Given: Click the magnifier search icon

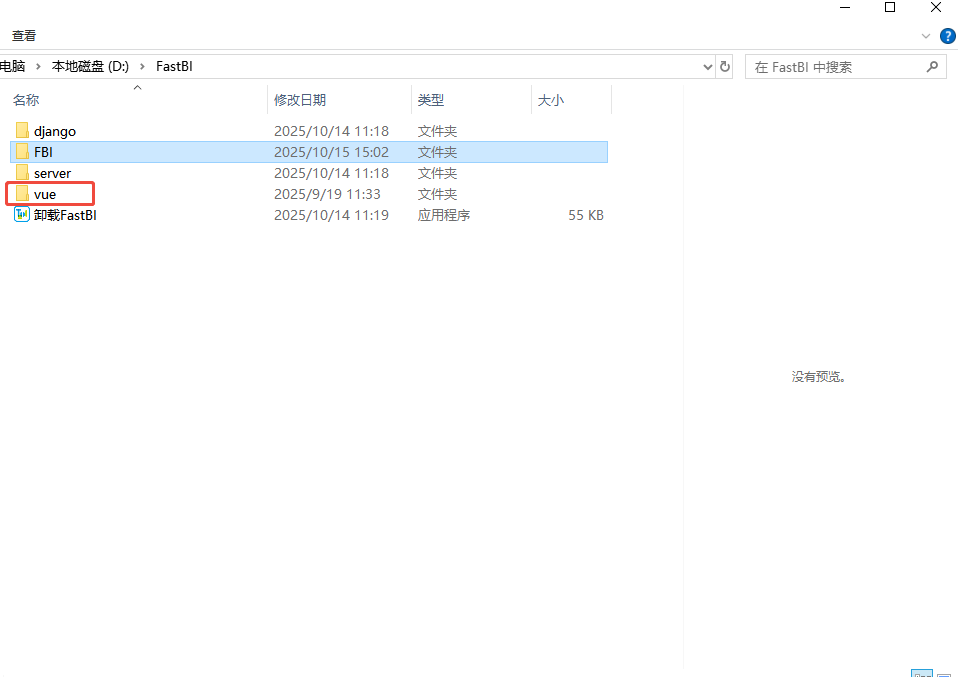Looking at the screenshot, I should tap(932, 67).
